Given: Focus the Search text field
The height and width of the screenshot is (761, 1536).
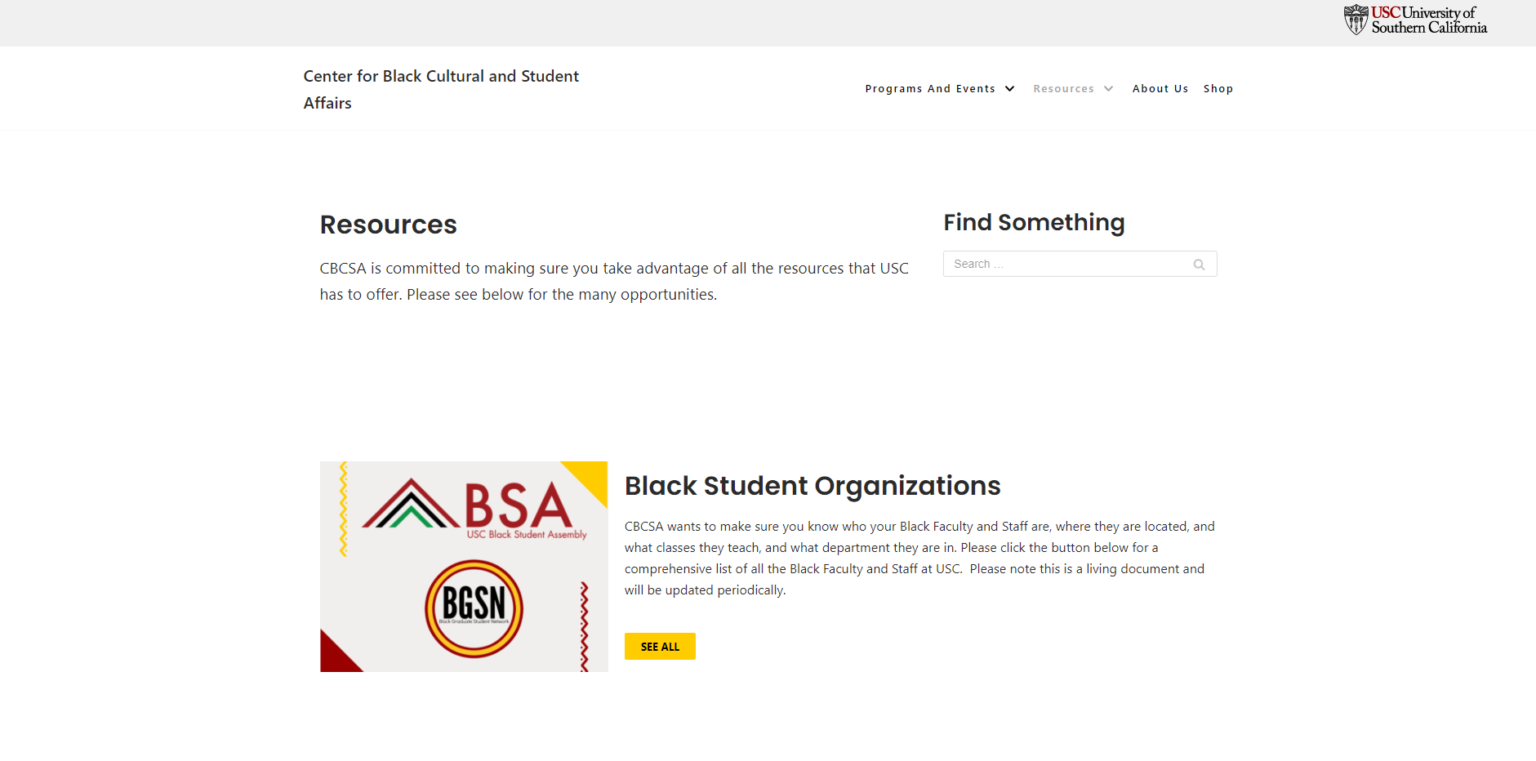Looking at the screenshot, I should 1066,264.
